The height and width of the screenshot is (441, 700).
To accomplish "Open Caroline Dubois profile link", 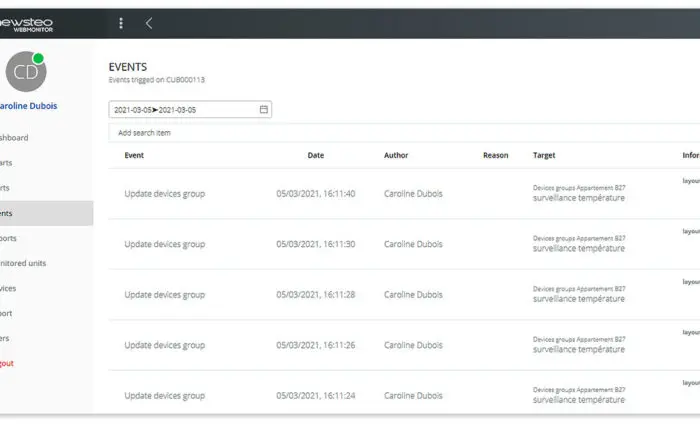I will tap(29, 106).
